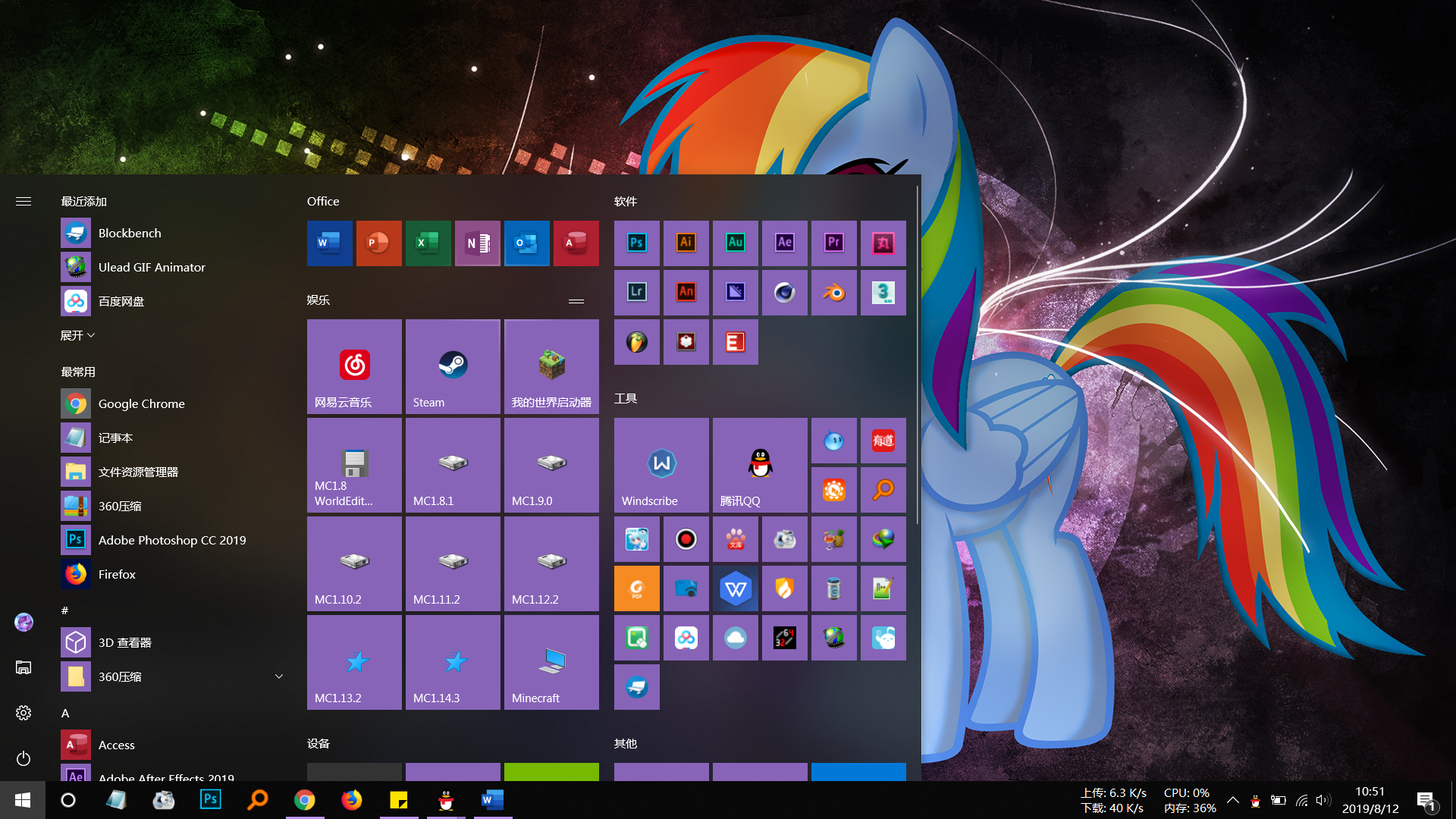This screenshot has height=819, width=1456.
Task: Open the Steam tile
Action: pyautogui.click(x=453, y=366)
